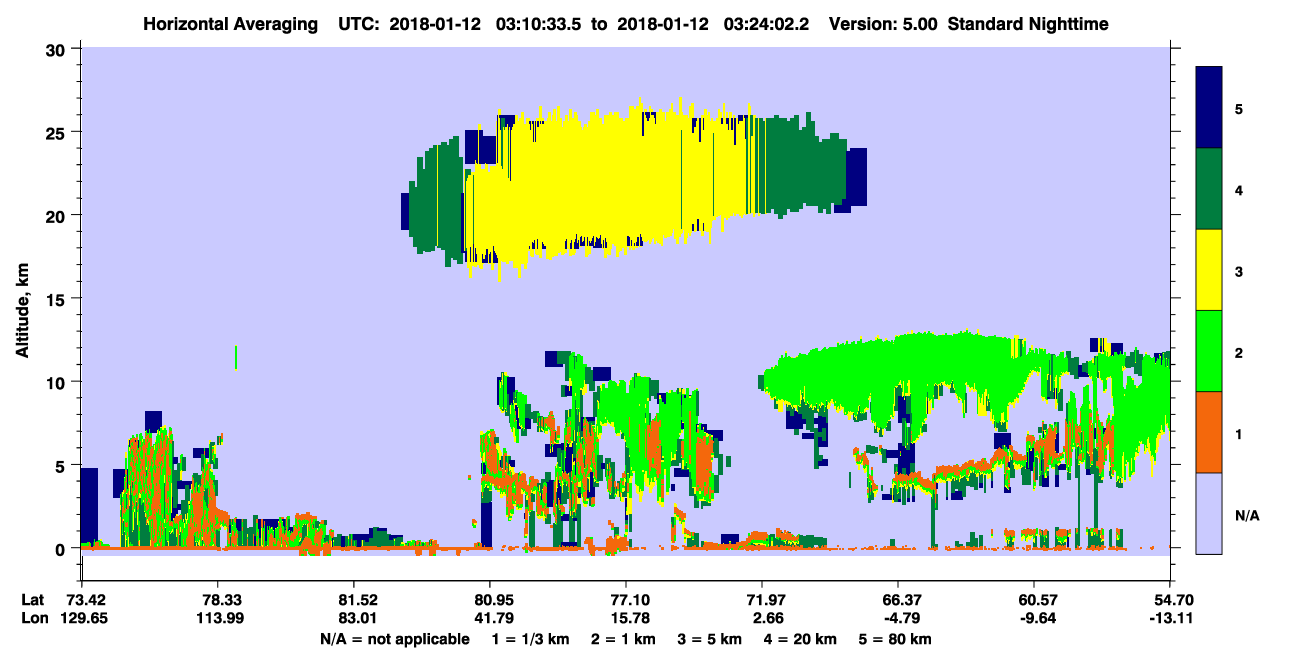Click the dark green colorbar segment labeled 4
This screenshot has width=1300, height=667.
(1209, 188)
